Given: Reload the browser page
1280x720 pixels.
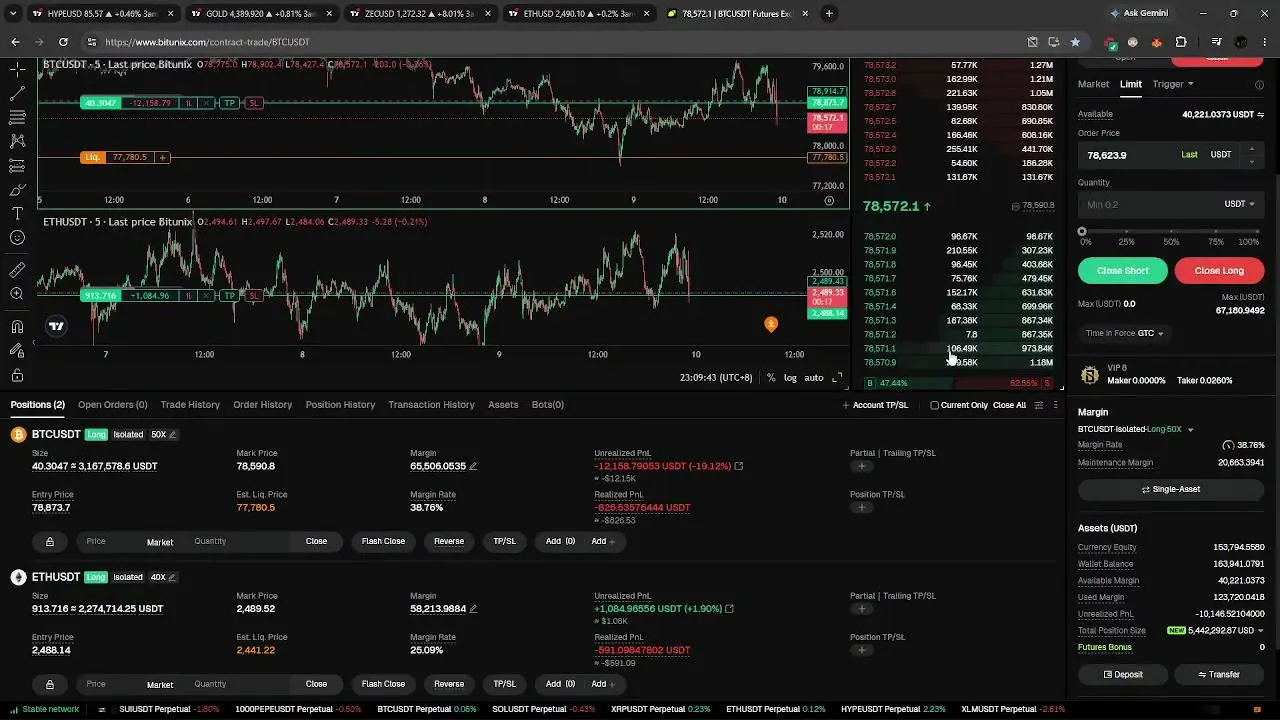Looking at the screenshot, I should coord(63,42).
